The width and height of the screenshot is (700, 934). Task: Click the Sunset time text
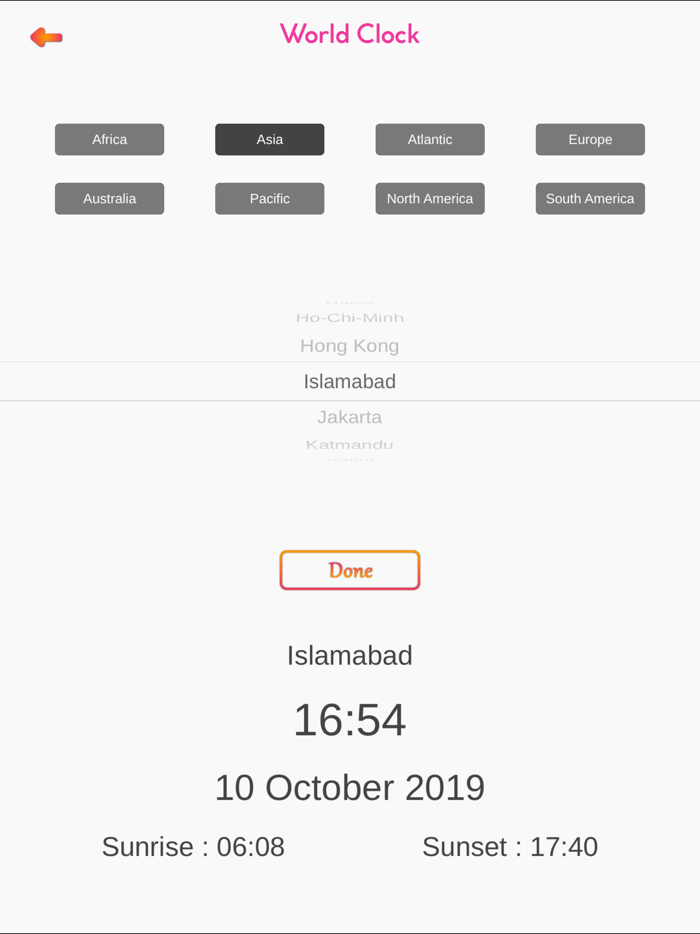509,847
